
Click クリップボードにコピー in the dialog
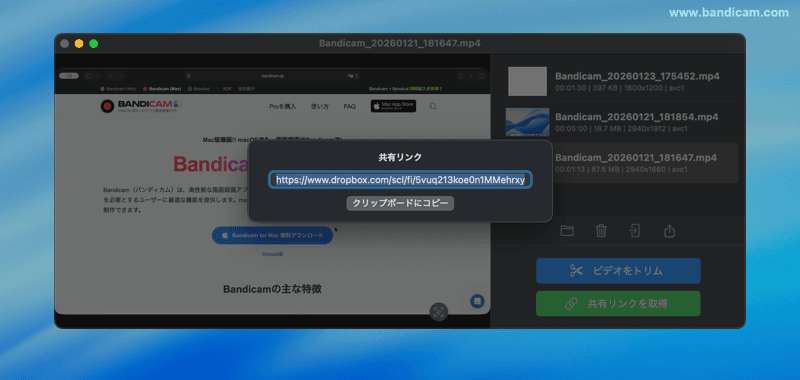coord(400,203)
